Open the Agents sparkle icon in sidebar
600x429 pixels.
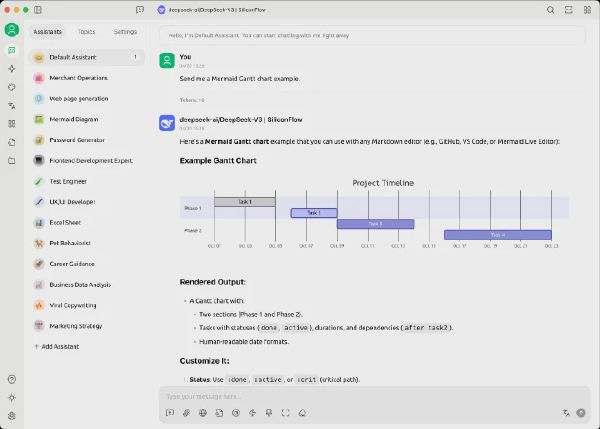(x=12, y=69)
